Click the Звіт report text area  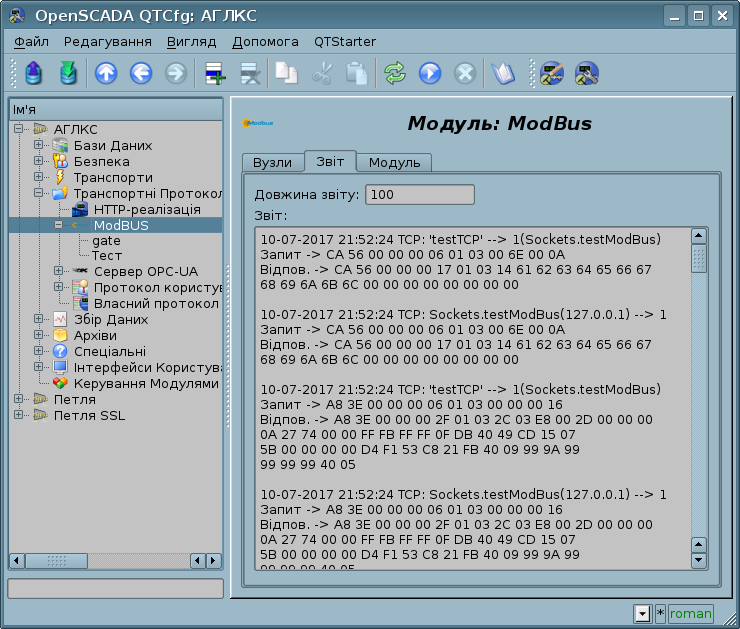point(473,399)
